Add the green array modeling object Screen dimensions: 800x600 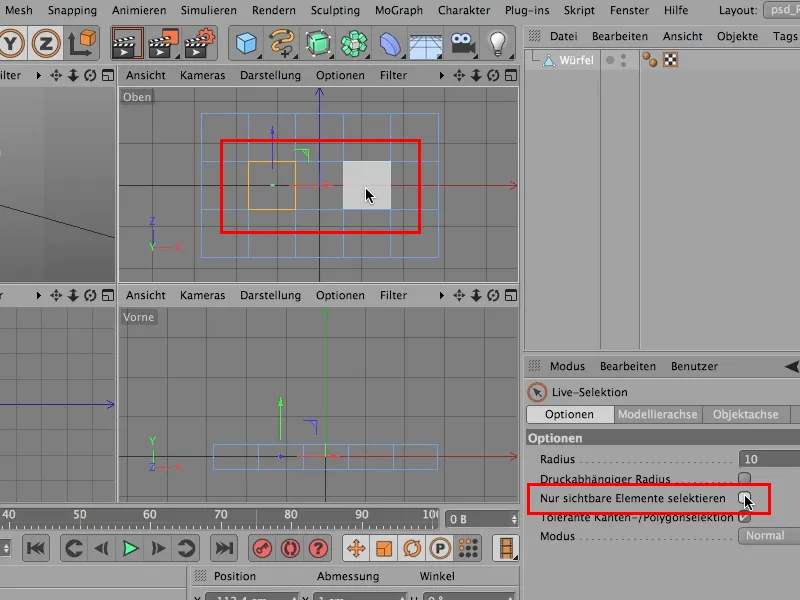tap(354, 44)
